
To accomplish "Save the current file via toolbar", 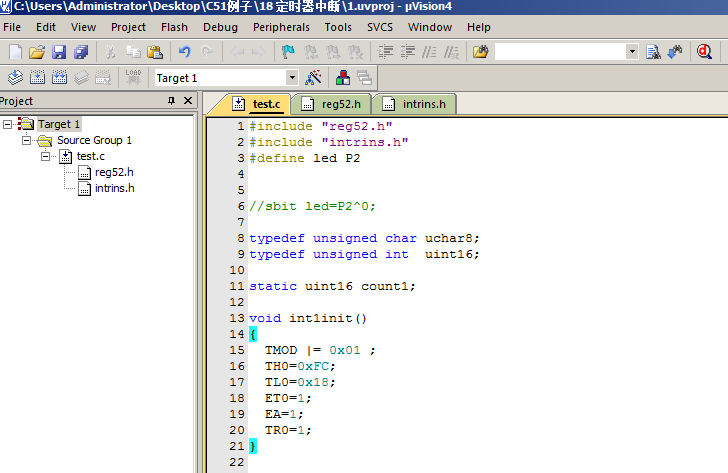I will point(59,52).
